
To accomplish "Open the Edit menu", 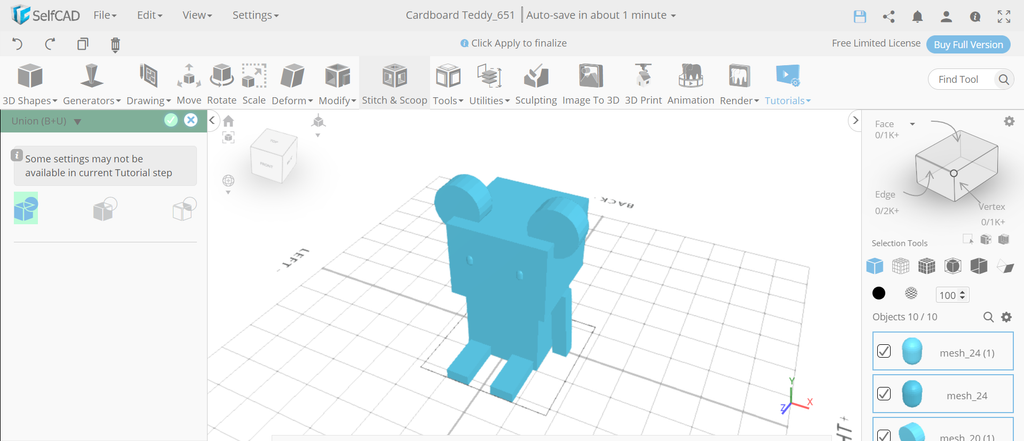I will pyautogui.click(x=150, y=15).
